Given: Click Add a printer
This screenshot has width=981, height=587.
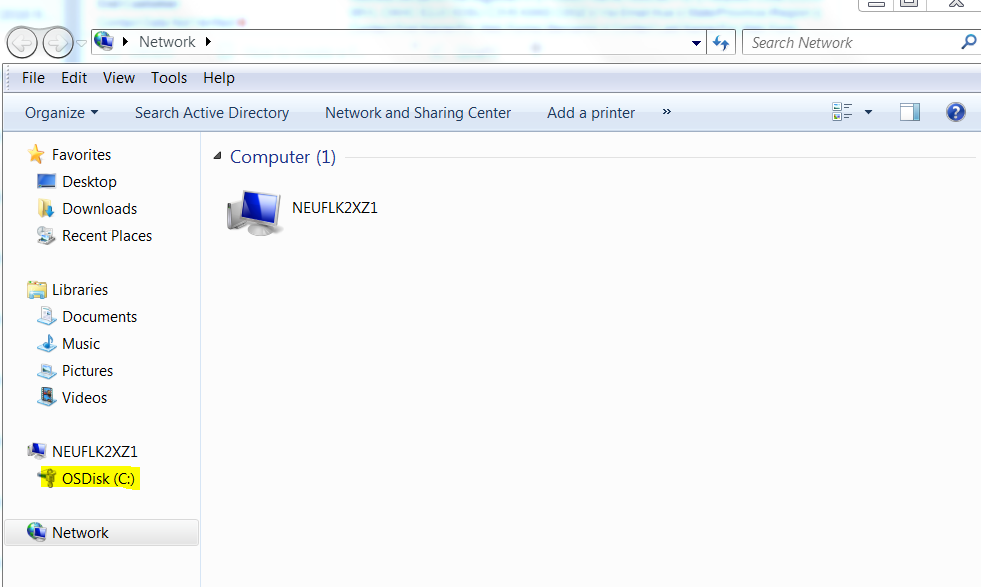Looking at the screenshot, I should pos(591,113).
